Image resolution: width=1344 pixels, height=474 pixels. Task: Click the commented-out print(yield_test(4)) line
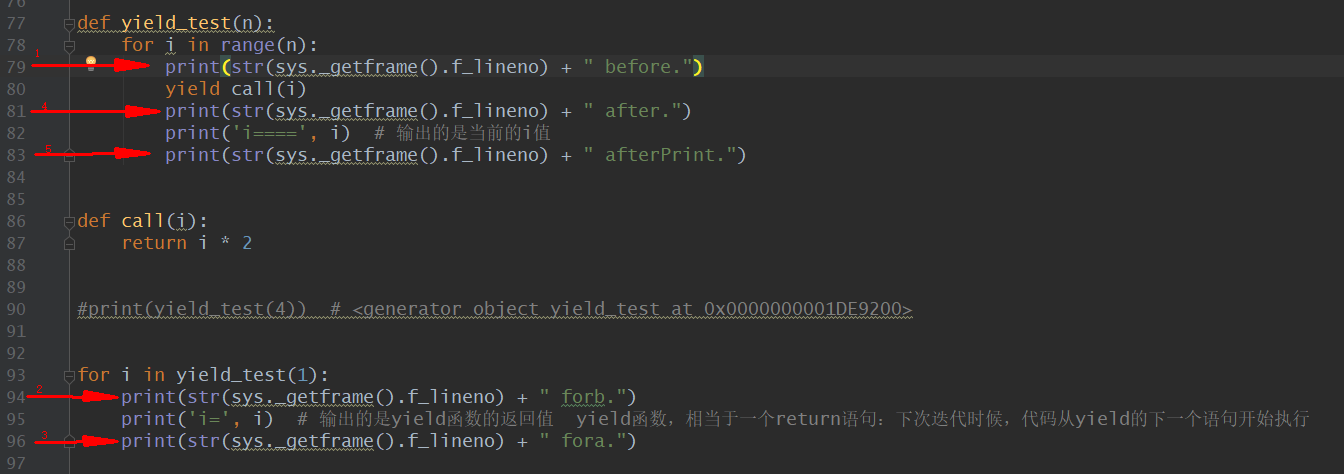[495, 310]
